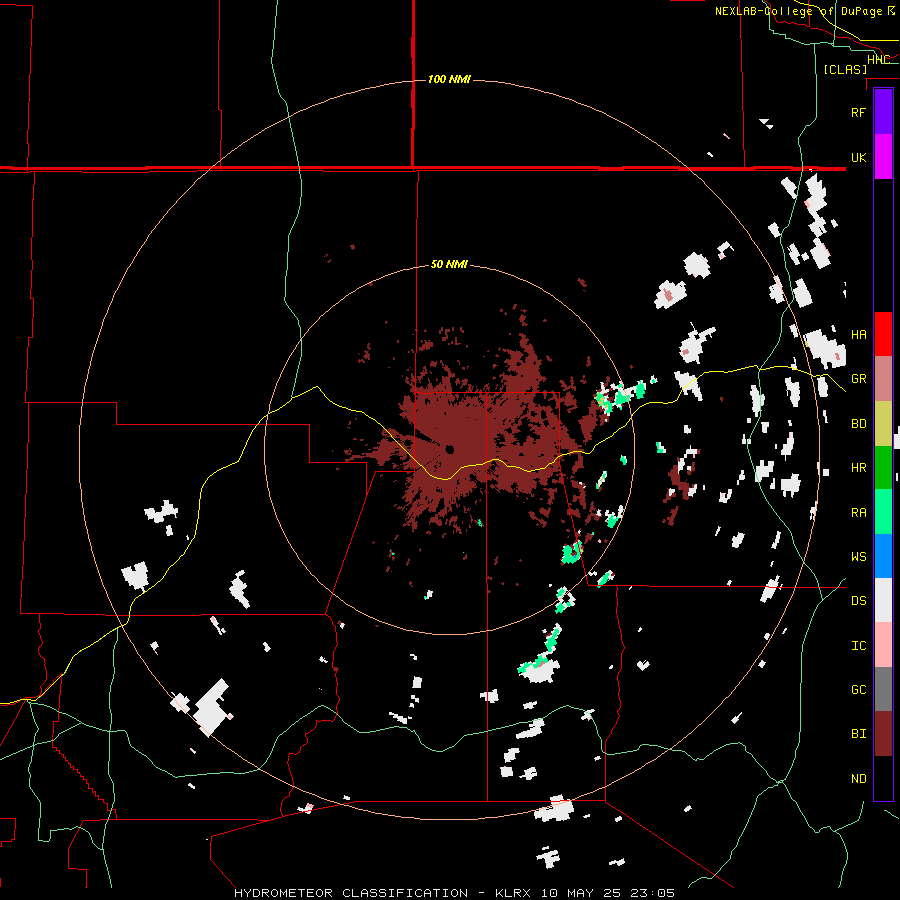Viewport: 900px width, 900px height.
Task: Select the GR graupel legend color swatch
Action: [883, 379]
